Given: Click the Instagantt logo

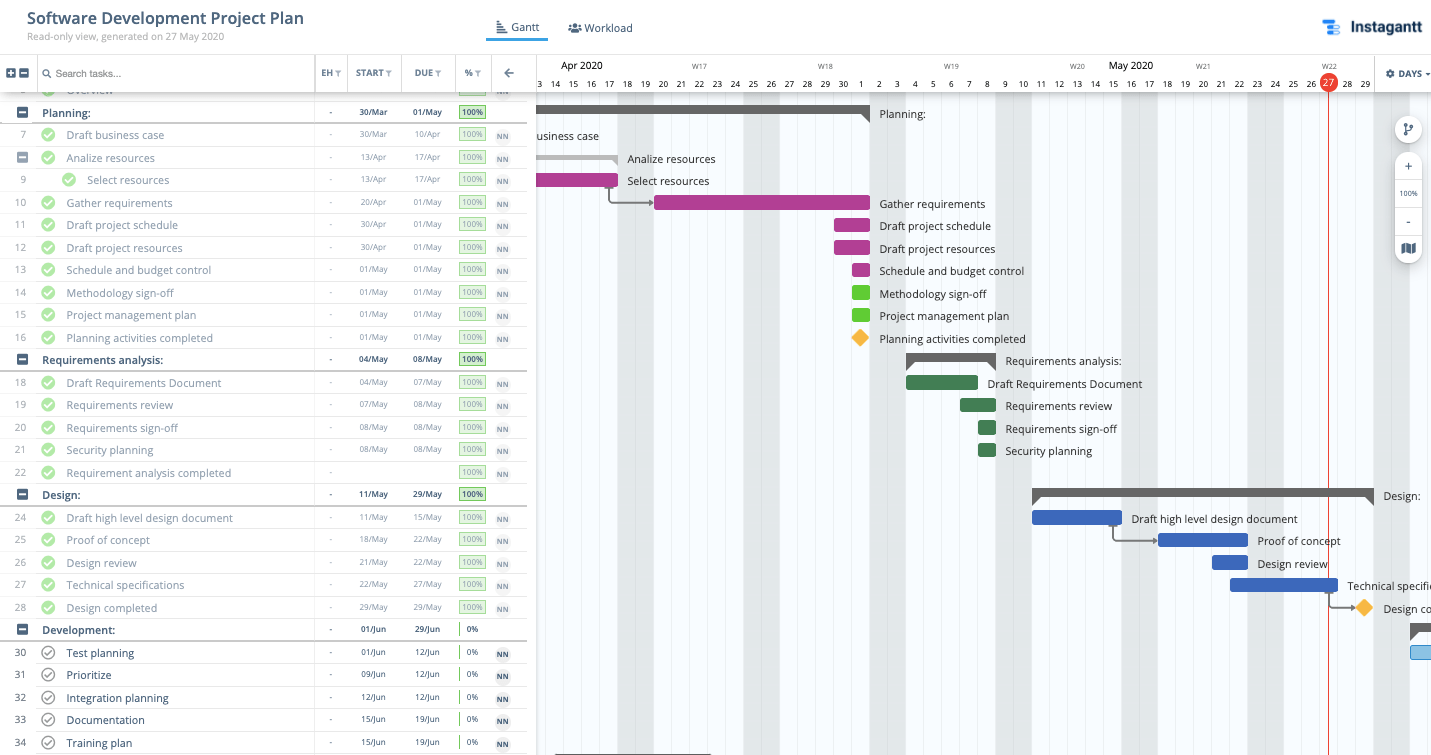Looking at the screenshot, I should click(x=1371, y=28).
